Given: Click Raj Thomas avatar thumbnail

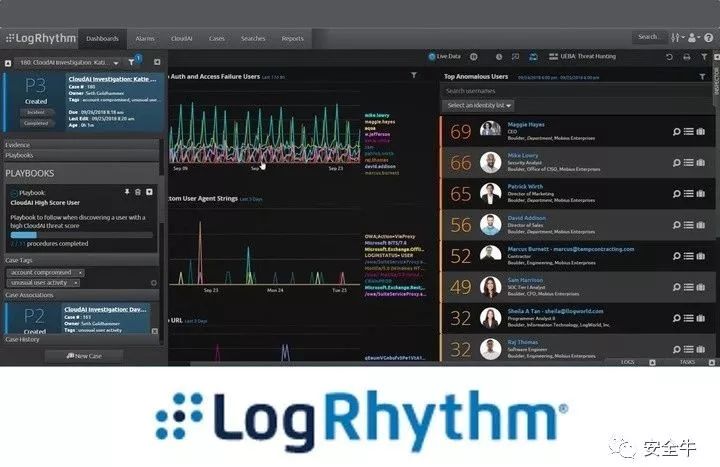Looking at the screenshot, I should click(x=490, y=349).
